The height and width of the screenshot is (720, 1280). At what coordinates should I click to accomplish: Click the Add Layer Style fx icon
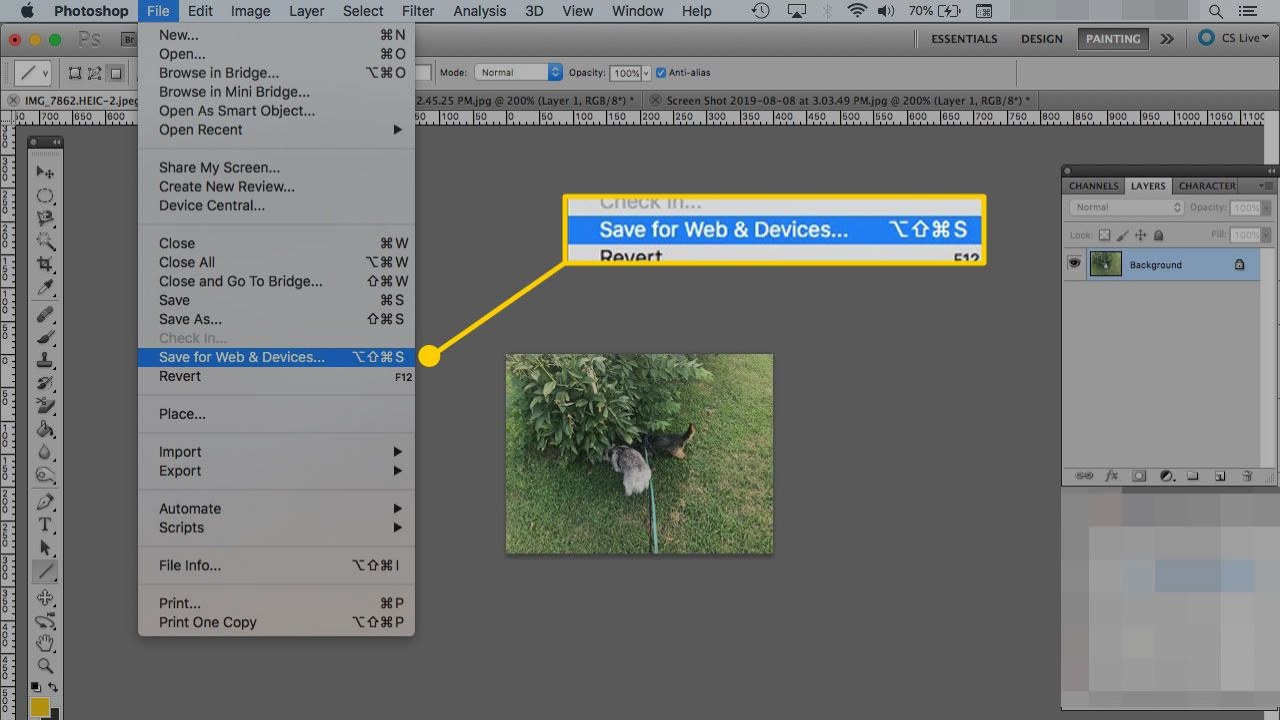pos(1111,476)
